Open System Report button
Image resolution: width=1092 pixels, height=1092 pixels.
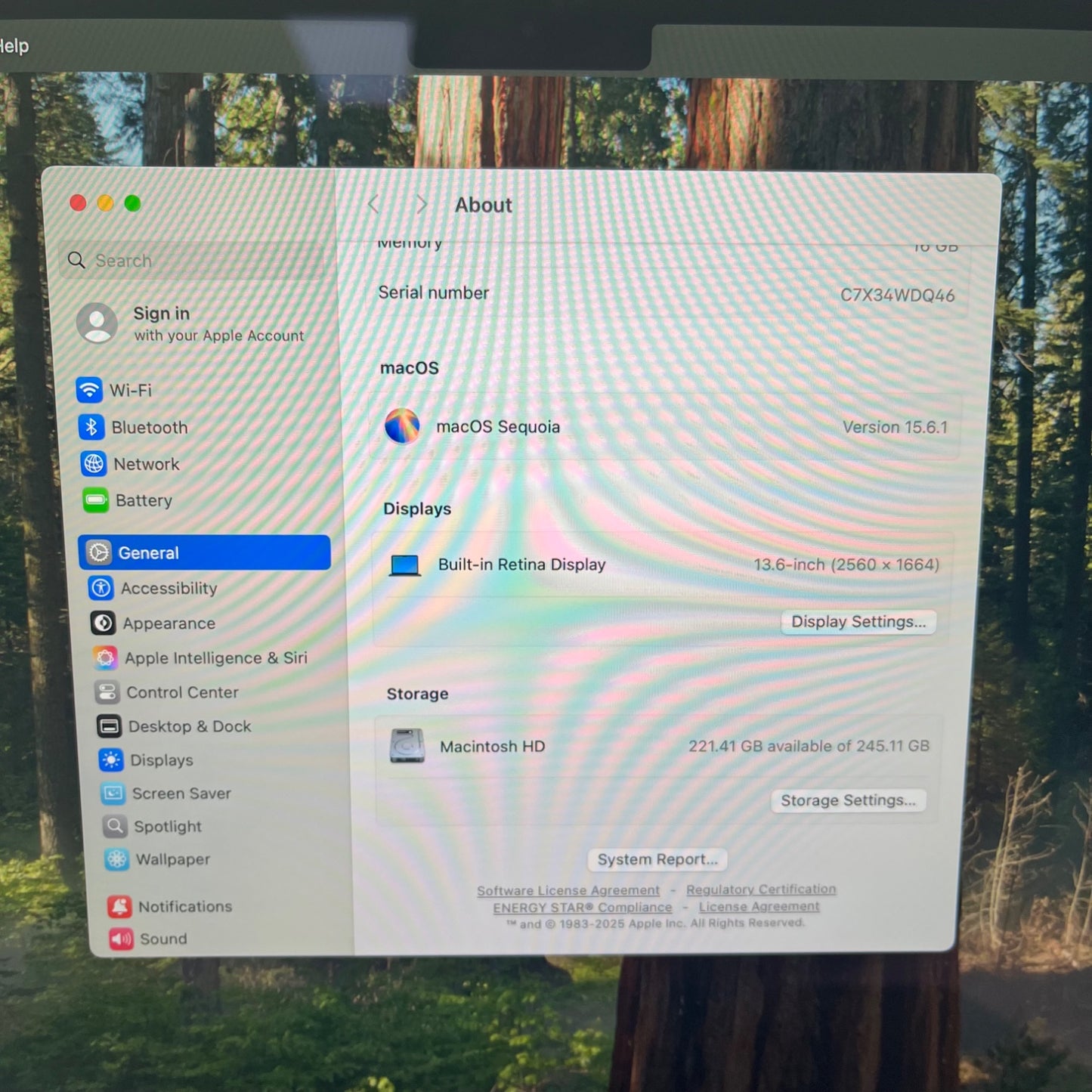(x=657, y=859)
